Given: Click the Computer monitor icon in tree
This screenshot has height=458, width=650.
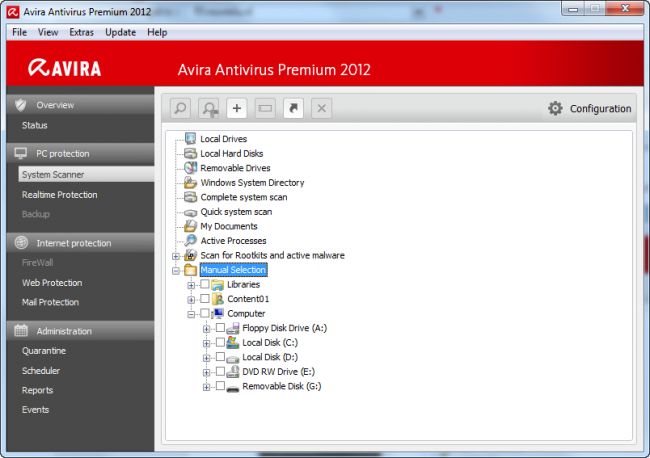Looking at the screenshot, I should pyautogui.click(x=217, y=313).
